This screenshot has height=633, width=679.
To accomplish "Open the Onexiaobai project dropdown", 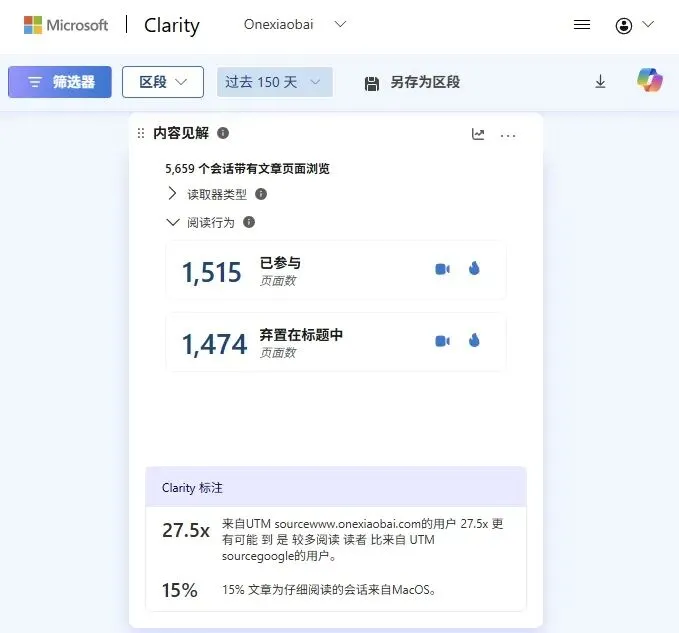I will (x=295, y=24).
